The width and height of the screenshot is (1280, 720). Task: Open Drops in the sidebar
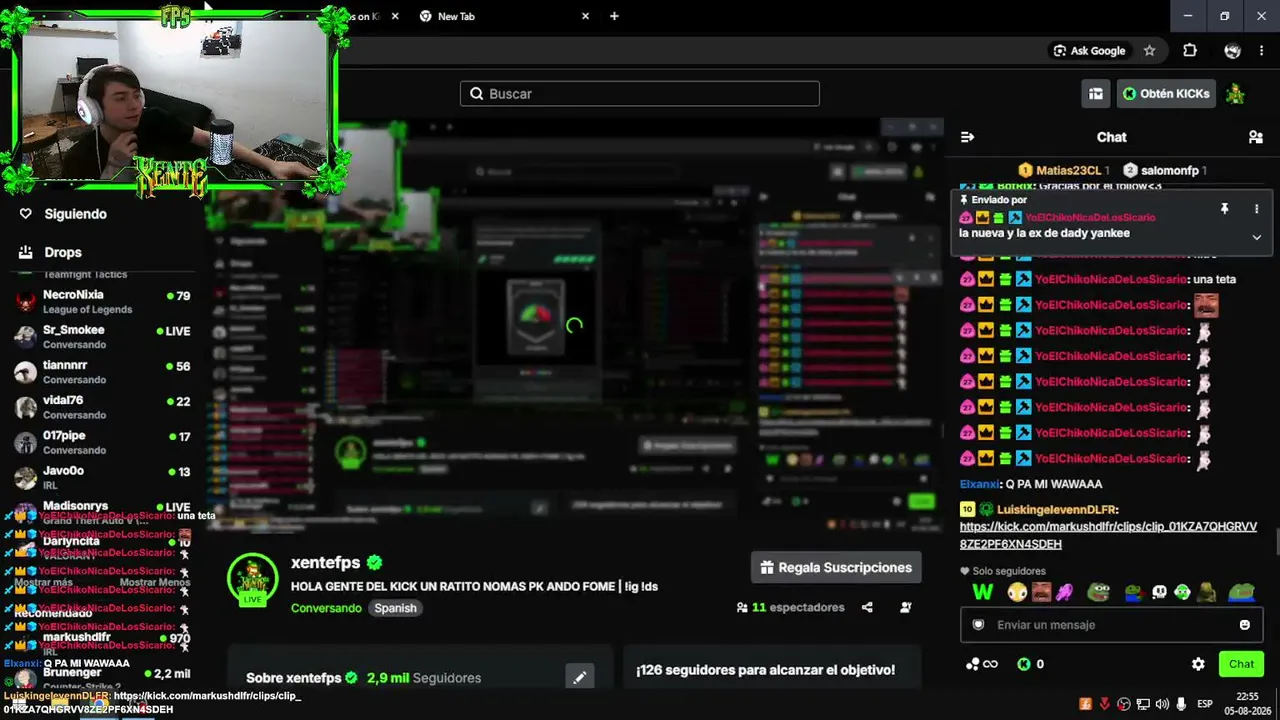point(50,253)
